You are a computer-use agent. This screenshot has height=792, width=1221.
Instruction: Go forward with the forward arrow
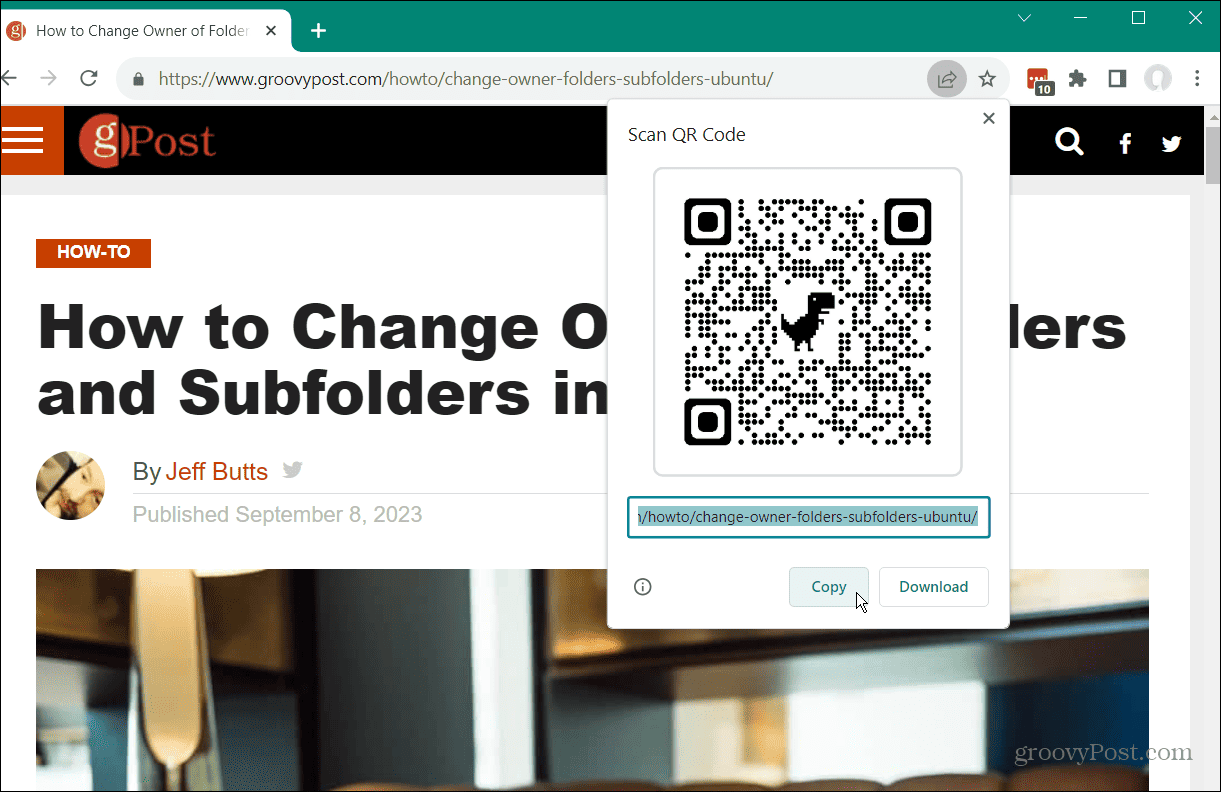point(48,79)
